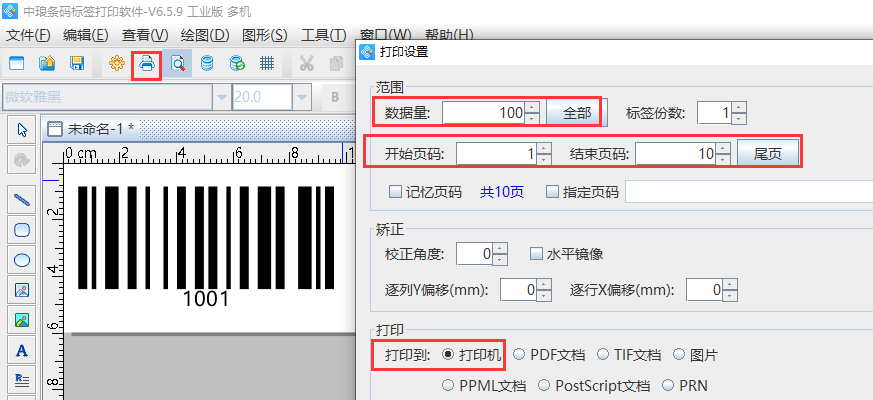The width and height of the screenshot is (873, 400).
Task: Click the copy icon next to scissors
Action: (x=336, y=64)
